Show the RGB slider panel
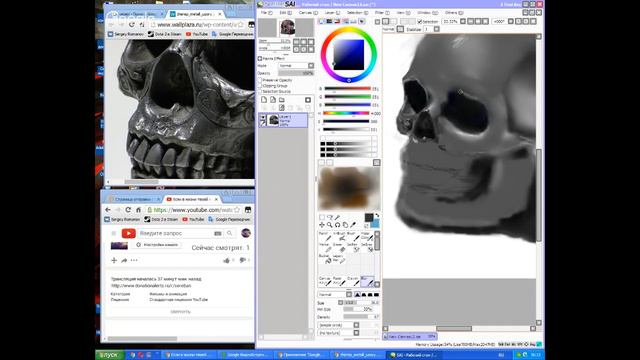The image size is (640, 360). tap(329, 21)
